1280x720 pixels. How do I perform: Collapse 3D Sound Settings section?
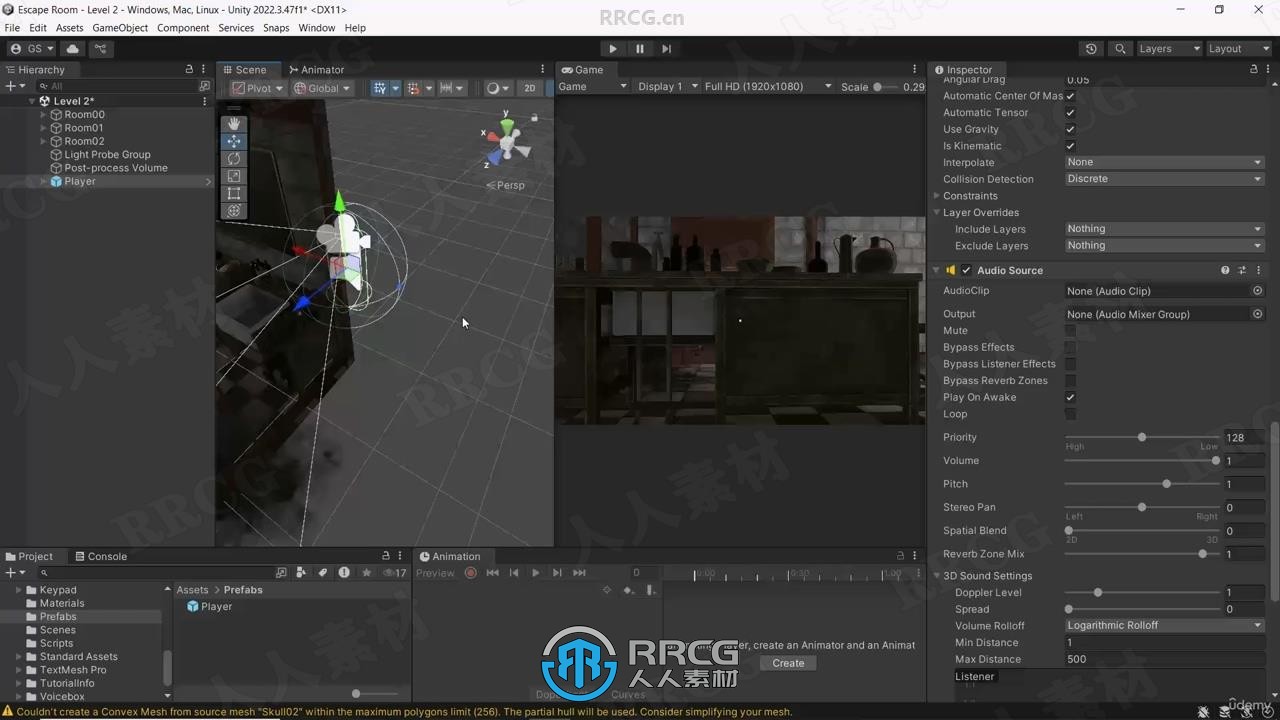[x=937, y=576]
